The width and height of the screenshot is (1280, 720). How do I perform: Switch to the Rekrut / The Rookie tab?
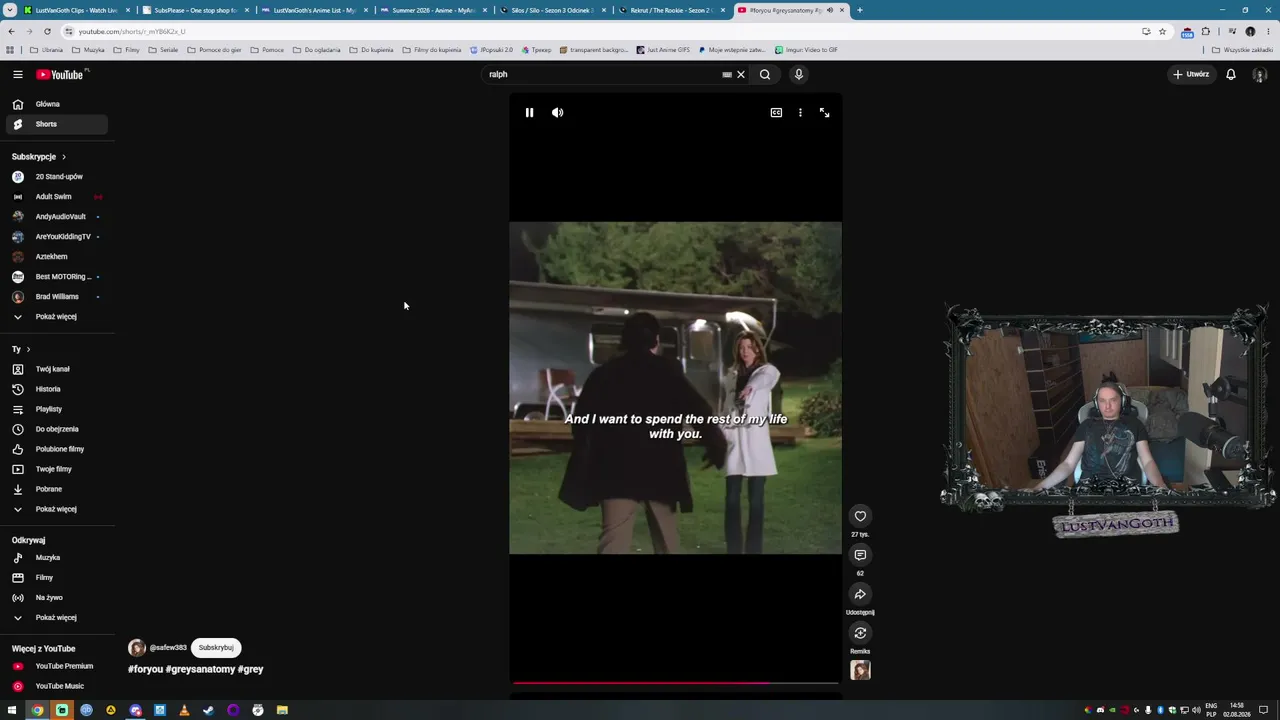click(672, 10)
